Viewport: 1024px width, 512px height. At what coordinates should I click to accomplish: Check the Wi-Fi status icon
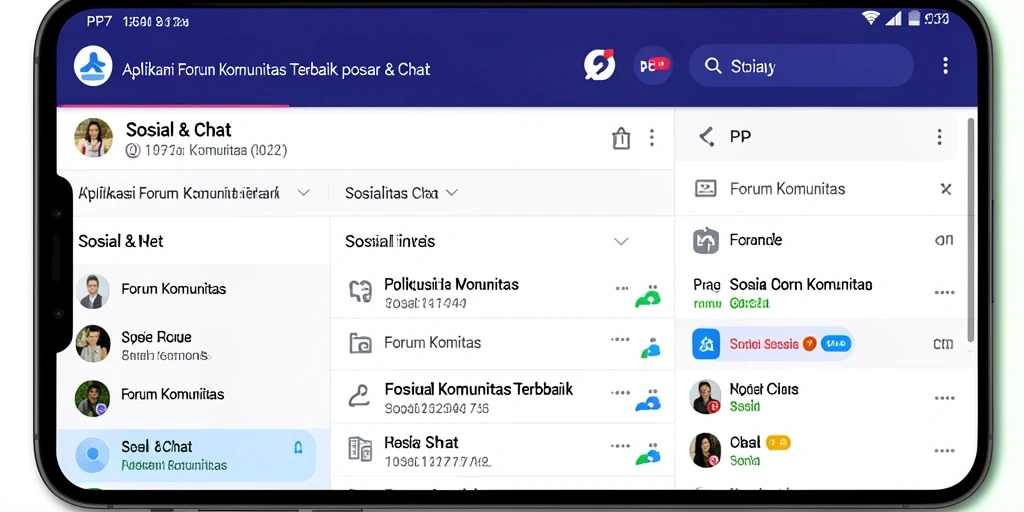tap(871, 18)
